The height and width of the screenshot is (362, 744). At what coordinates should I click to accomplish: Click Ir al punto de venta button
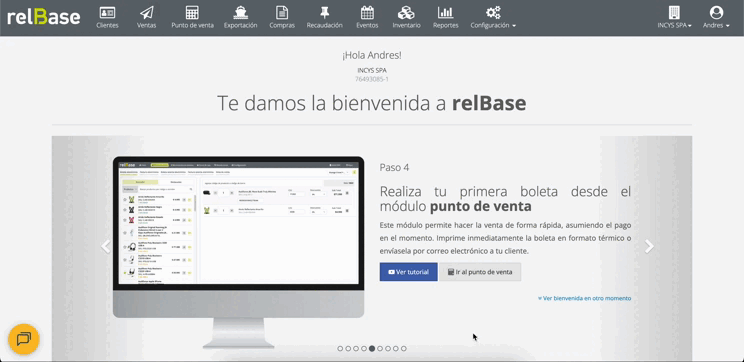click(x=480, y=272)
